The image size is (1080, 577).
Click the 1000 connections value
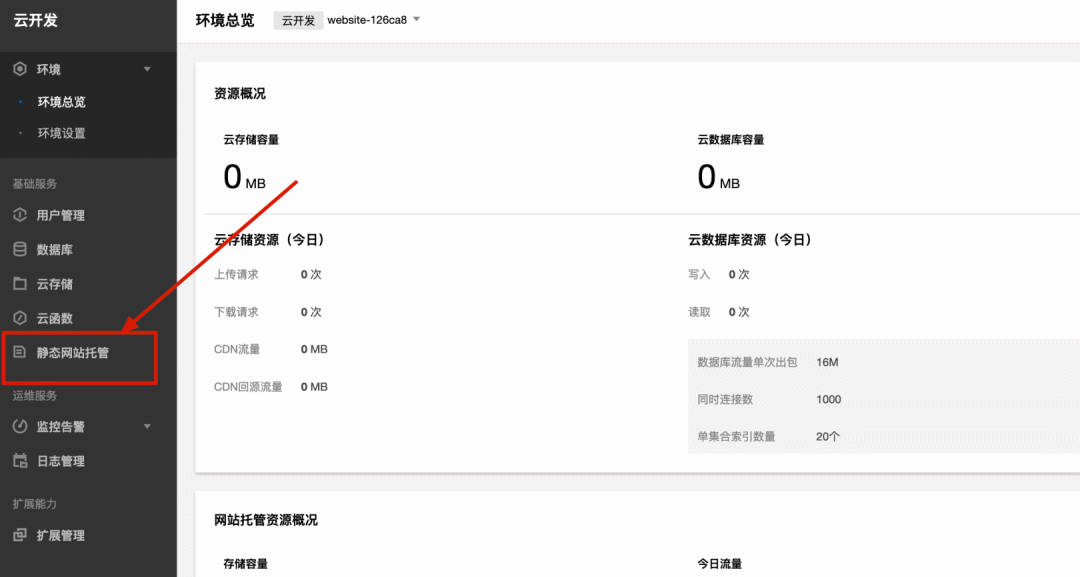[829, 399]
